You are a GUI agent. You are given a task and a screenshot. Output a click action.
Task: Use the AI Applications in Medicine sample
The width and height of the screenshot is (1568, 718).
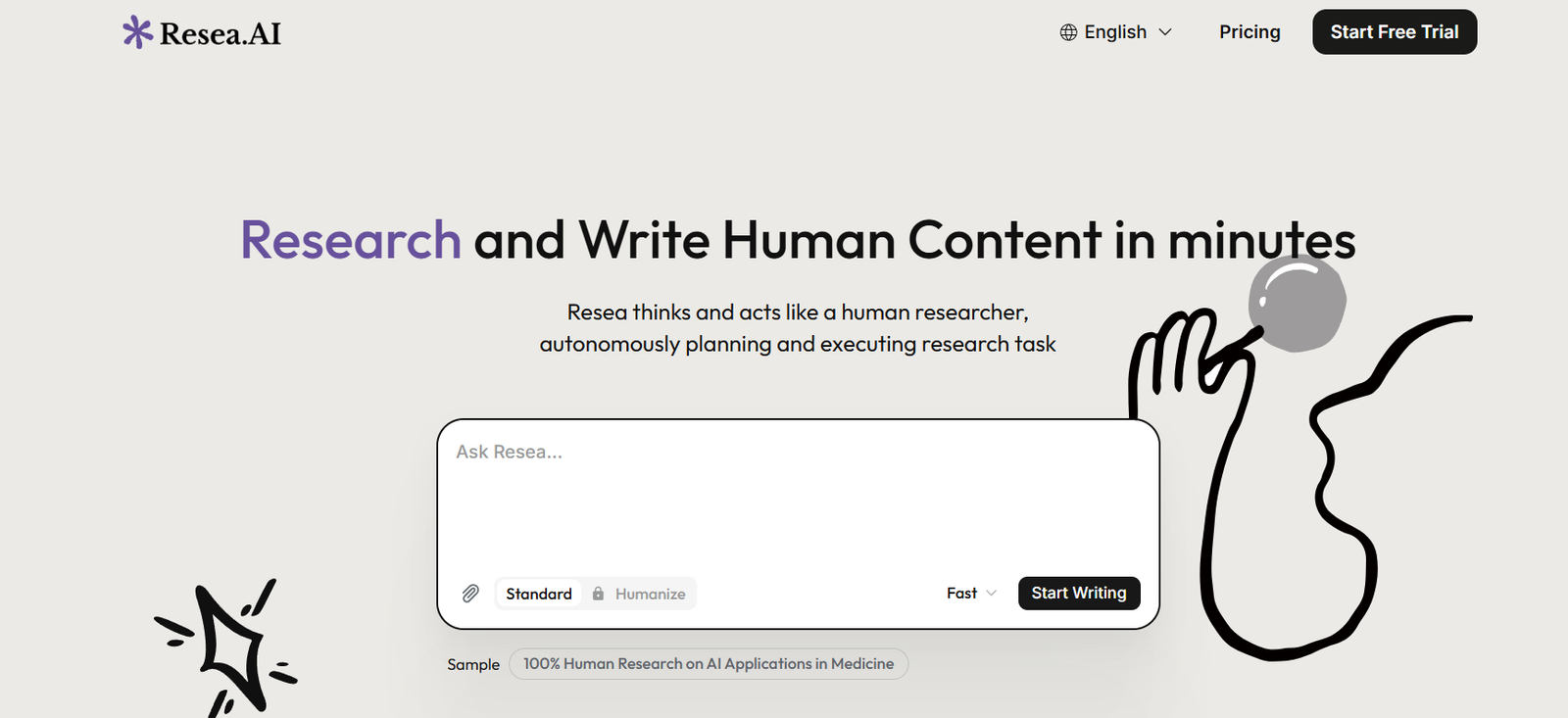708,664
